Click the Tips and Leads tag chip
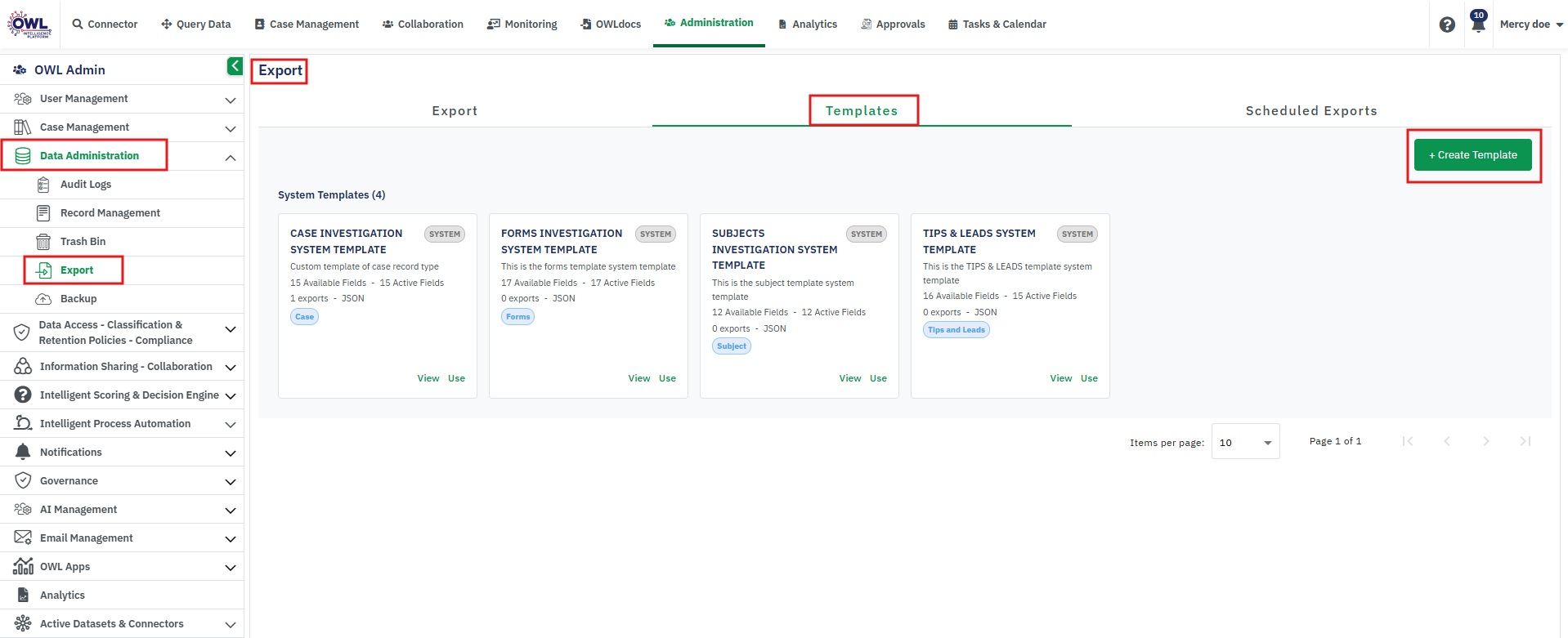 pyautogui.click(x=956, y=330)
